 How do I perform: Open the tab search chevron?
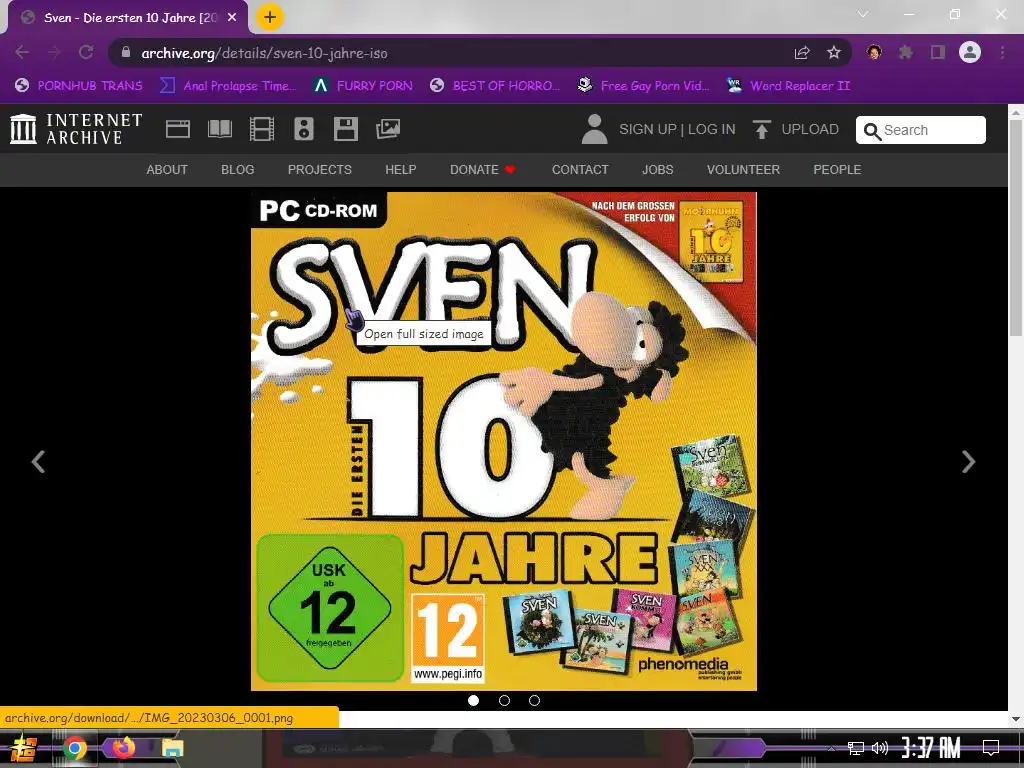tap(863, 14)
